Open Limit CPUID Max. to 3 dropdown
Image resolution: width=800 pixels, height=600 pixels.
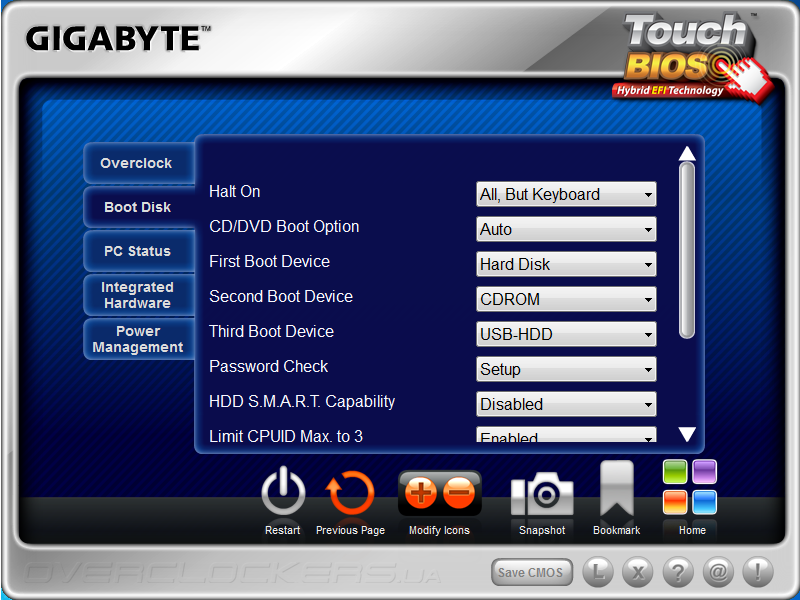[x=566, y=435]
